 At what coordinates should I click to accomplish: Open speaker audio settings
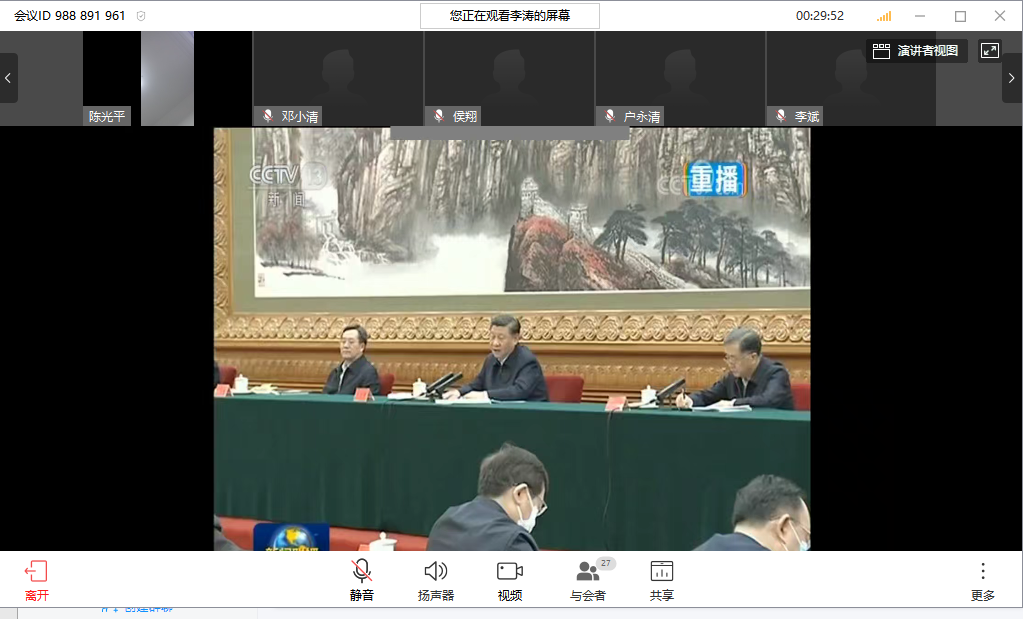click(435, 572)
